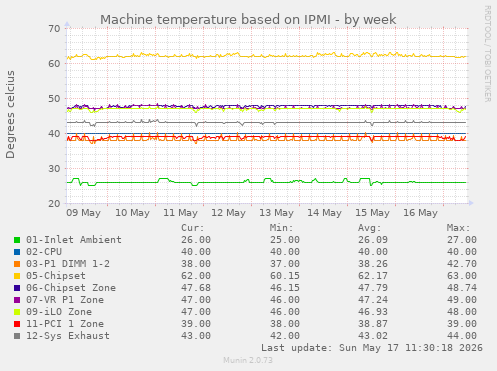Click the Chipset min value 60.15
497x371 pixels.
(x=285, y=276)
